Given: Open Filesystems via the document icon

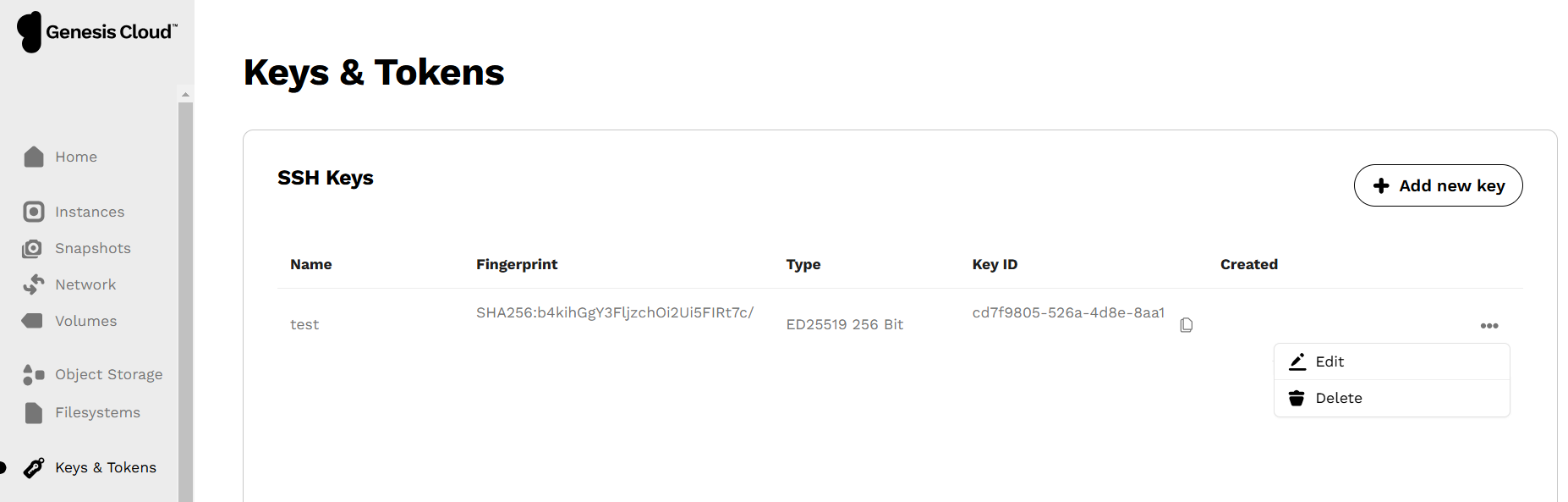Looking at the screenshot, I should pos(34,412).
